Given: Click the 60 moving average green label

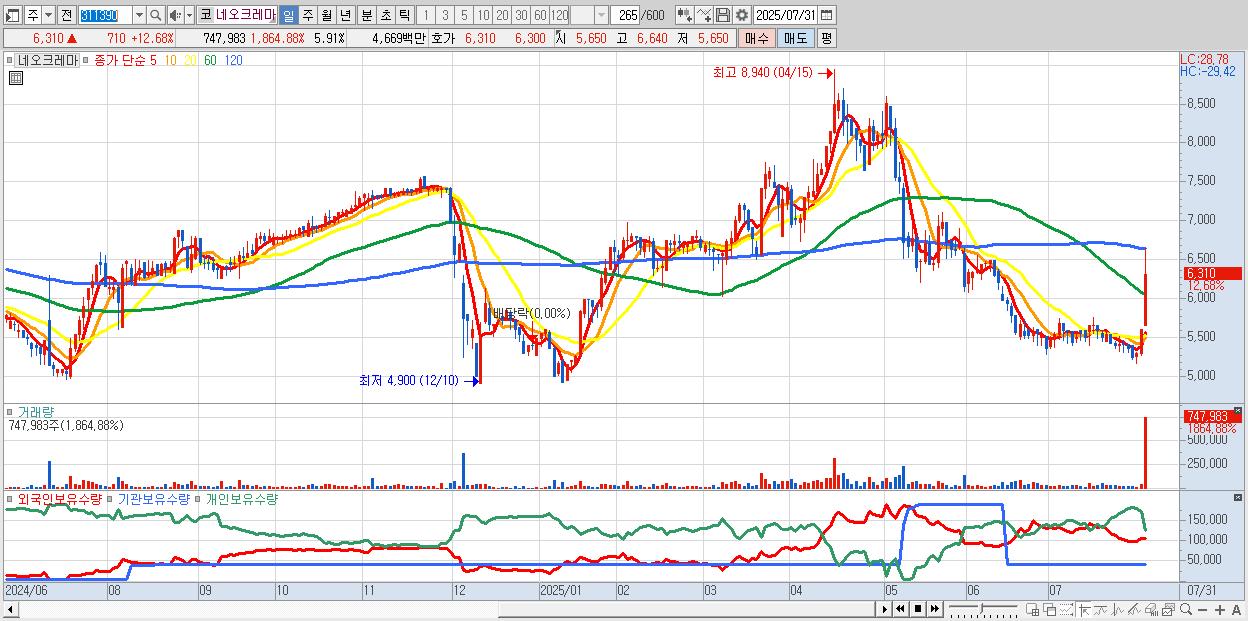Looking at the screenshot, I should [x=210, y=60].
